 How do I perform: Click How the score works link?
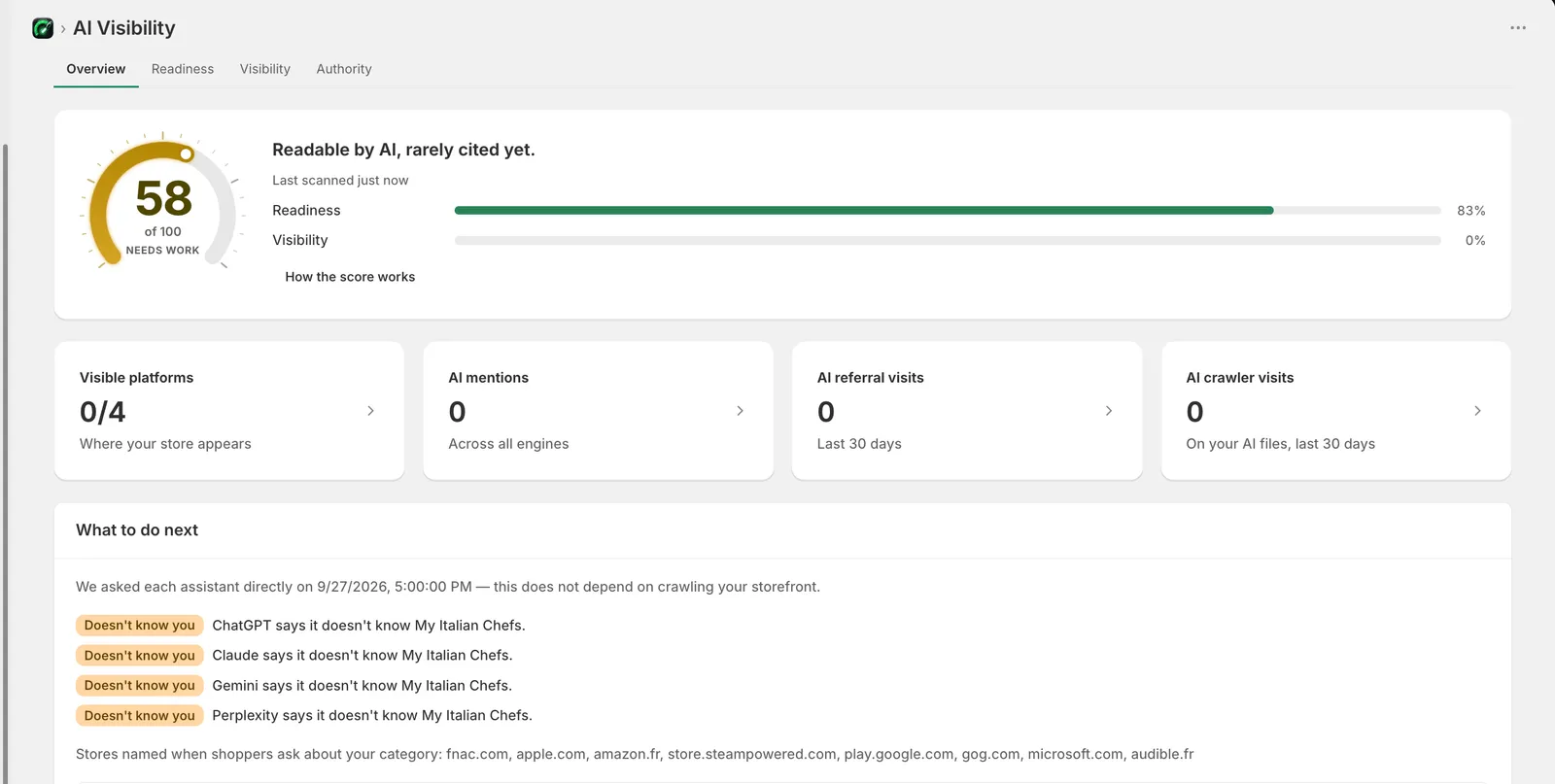point(350,277)
